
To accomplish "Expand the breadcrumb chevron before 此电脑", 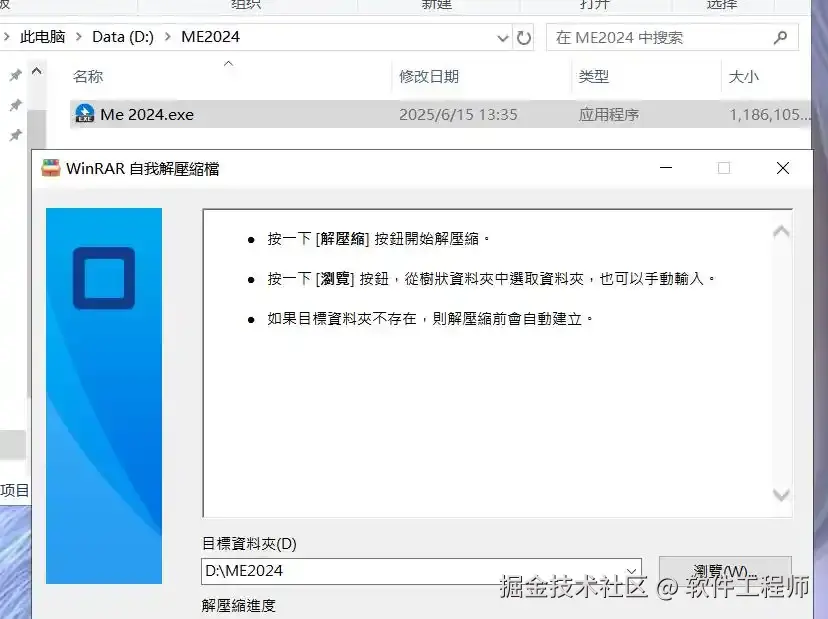I will [x=6, y=37].
